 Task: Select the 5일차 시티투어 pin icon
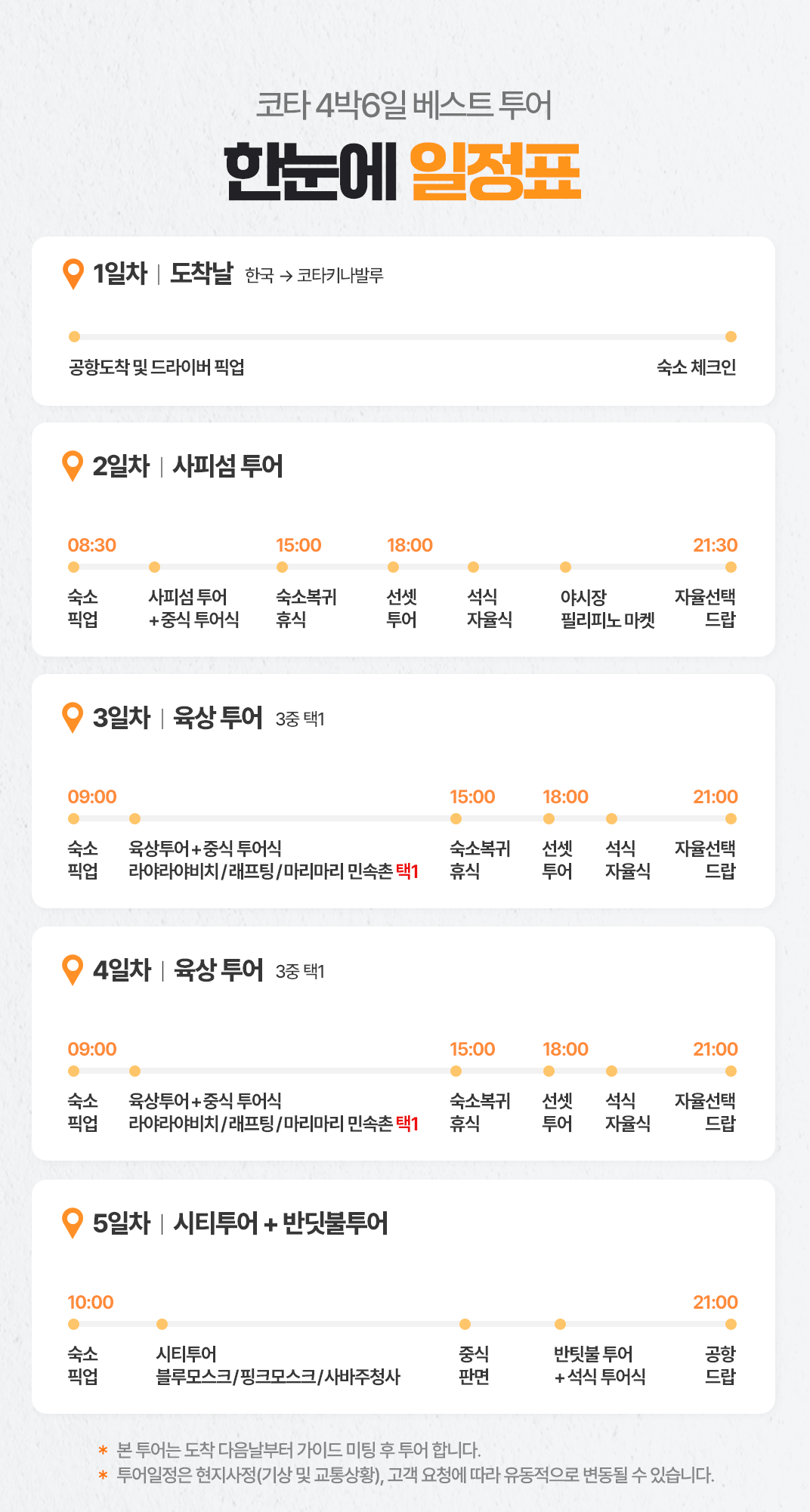pyautogui.click(x=73, y=1223)
